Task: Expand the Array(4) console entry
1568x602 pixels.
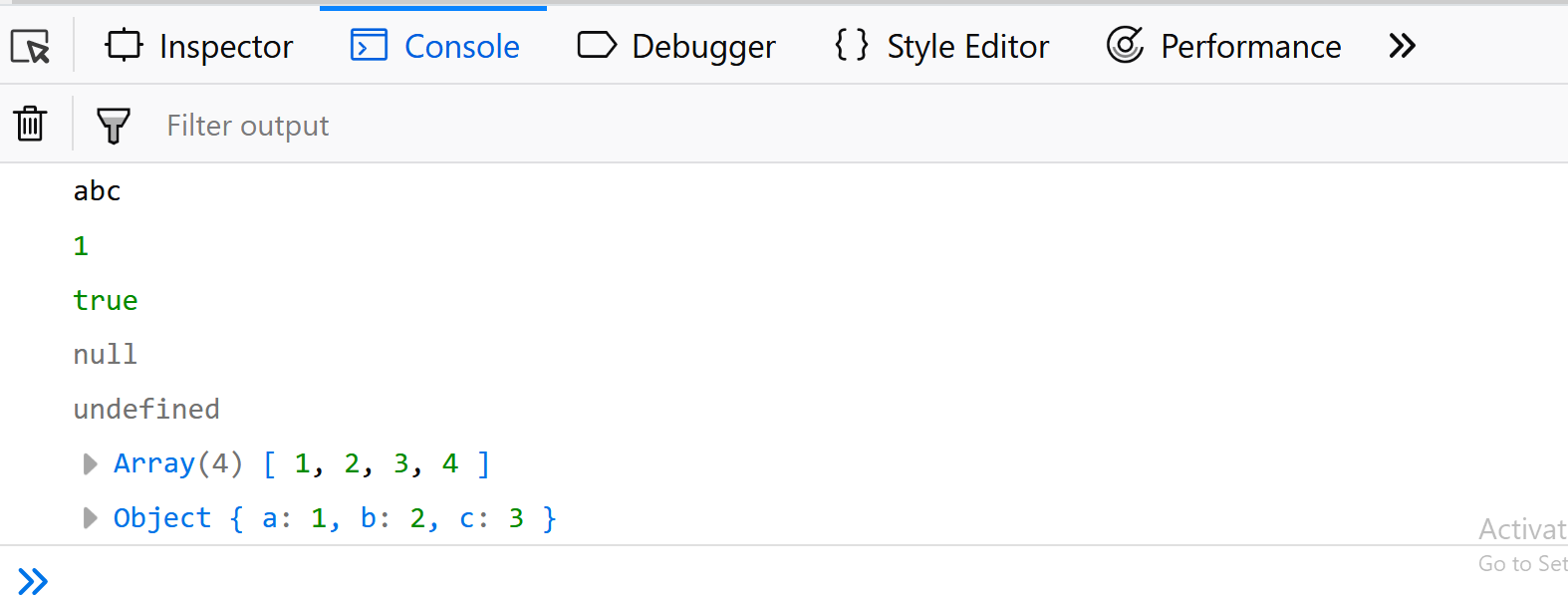Action: pyautogui.click(x=89, y=462)
